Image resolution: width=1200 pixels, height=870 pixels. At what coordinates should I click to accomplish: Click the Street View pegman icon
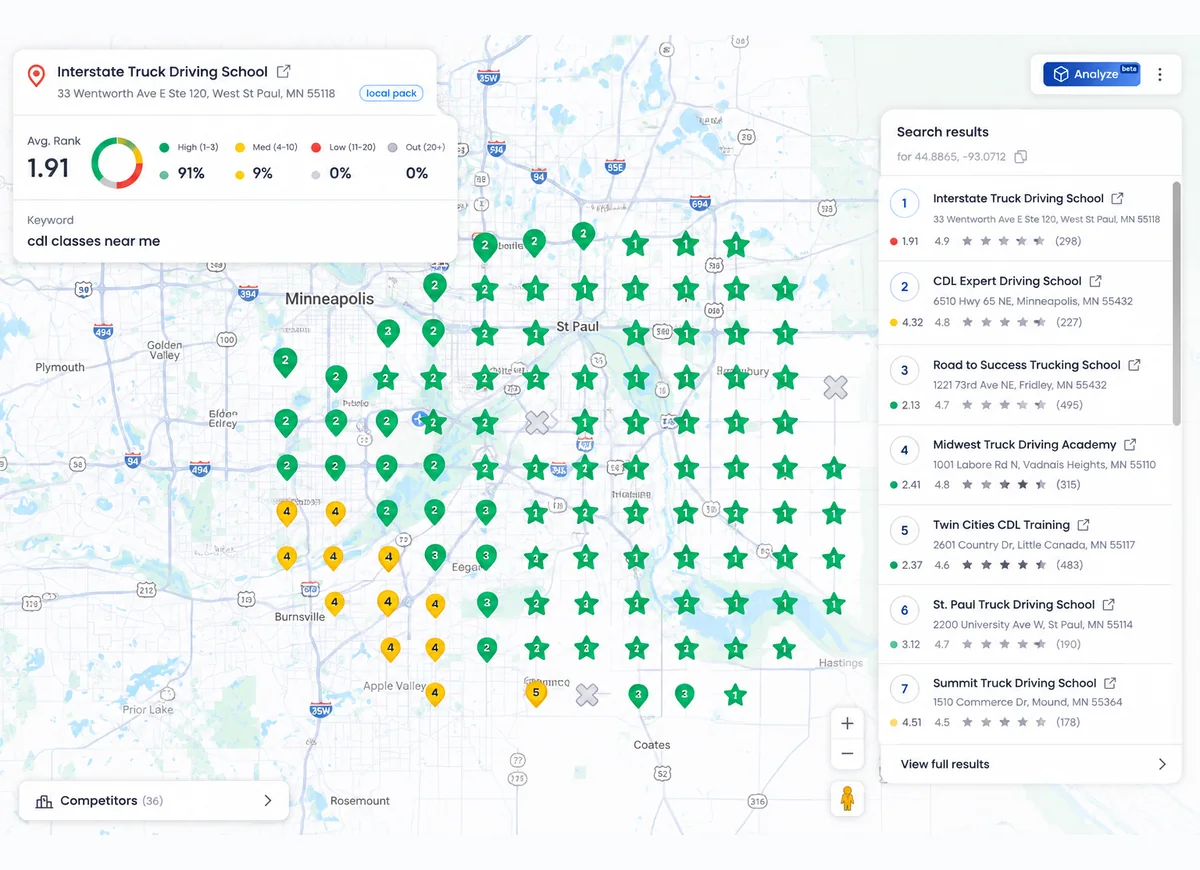pyautogui.click(x=847, y=799)
